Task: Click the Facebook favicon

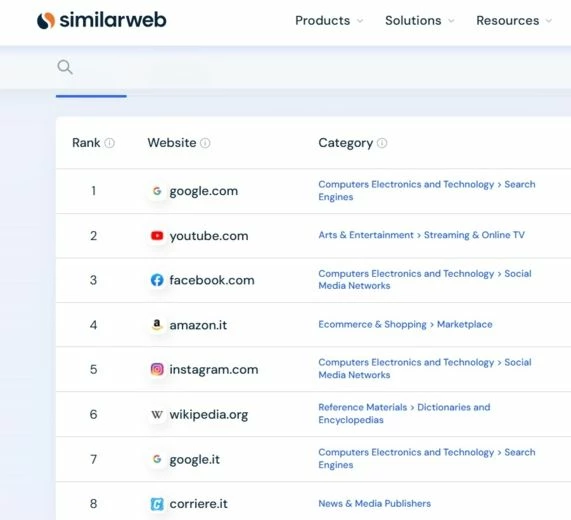Action: 157,280
